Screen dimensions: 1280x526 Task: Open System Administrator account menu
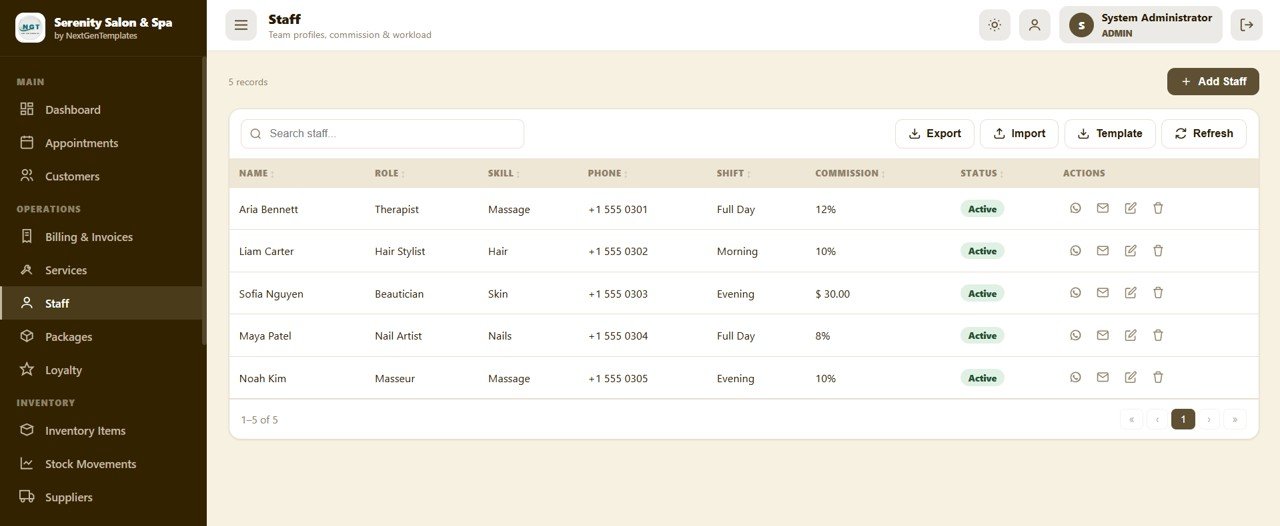(x=1141, y=25)
